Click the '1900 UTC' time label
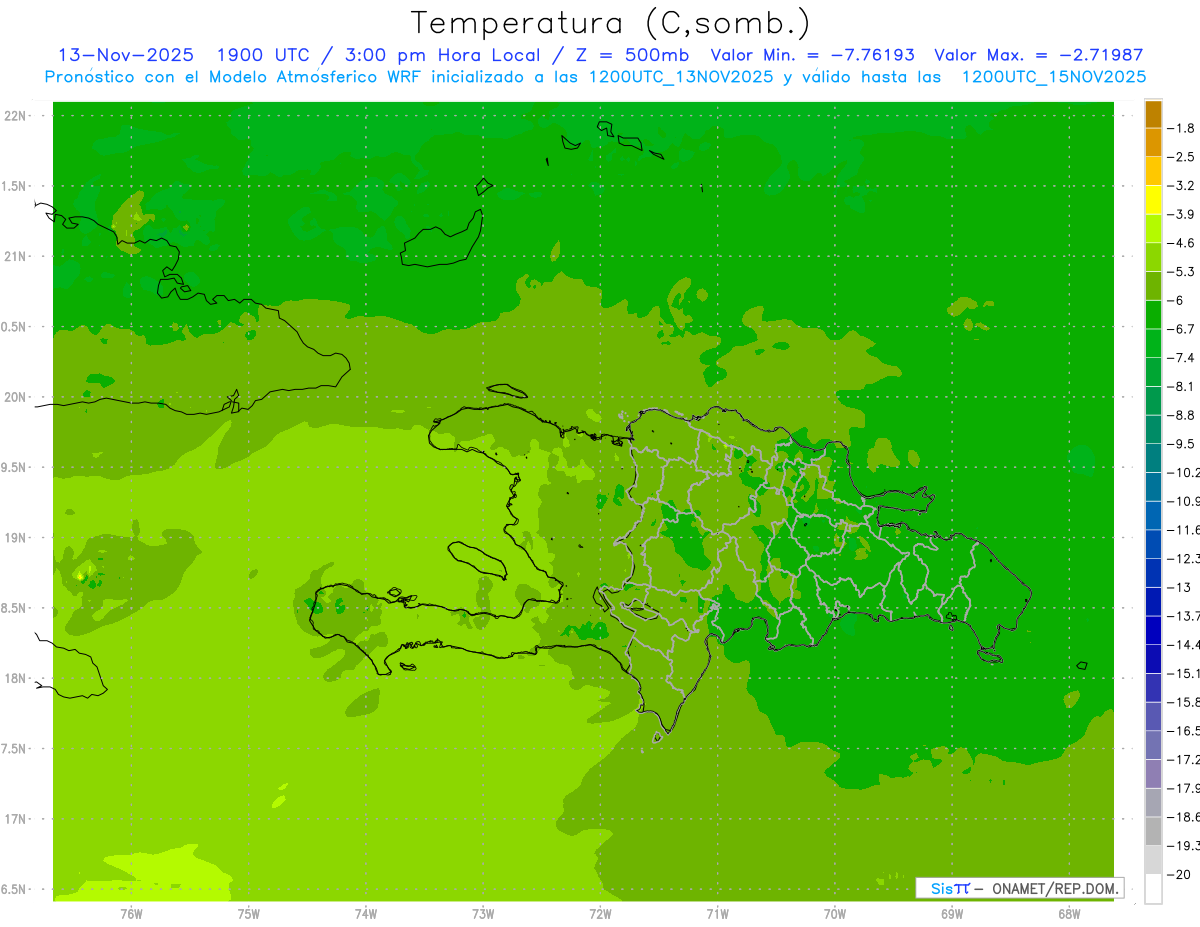This screenshot has width=1200, height=927. pyautogui.click(x=263, y=55)
